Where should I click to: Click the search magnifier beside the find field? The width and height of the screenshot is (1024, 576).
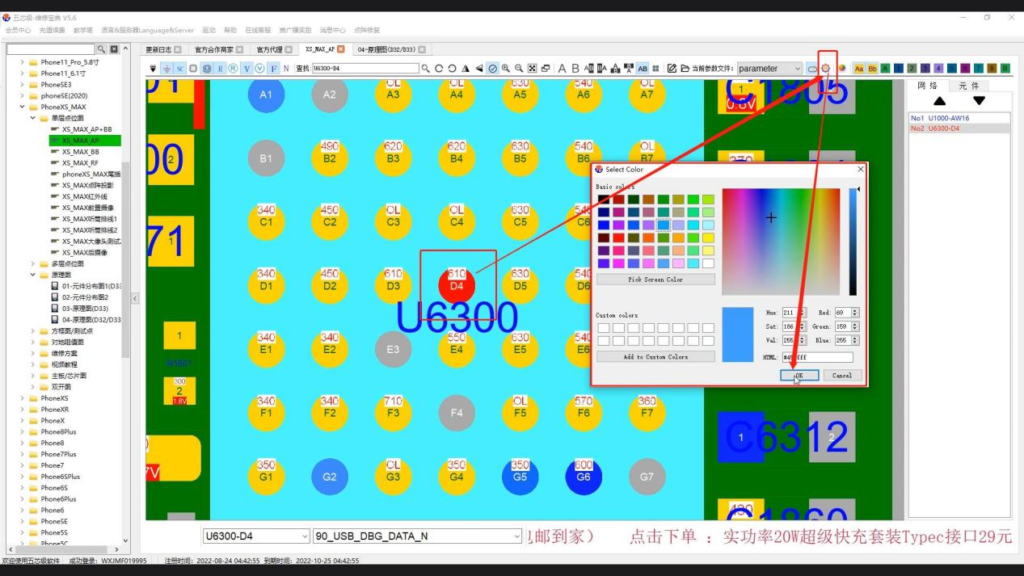pyautogui.click(x=426, y=68)
